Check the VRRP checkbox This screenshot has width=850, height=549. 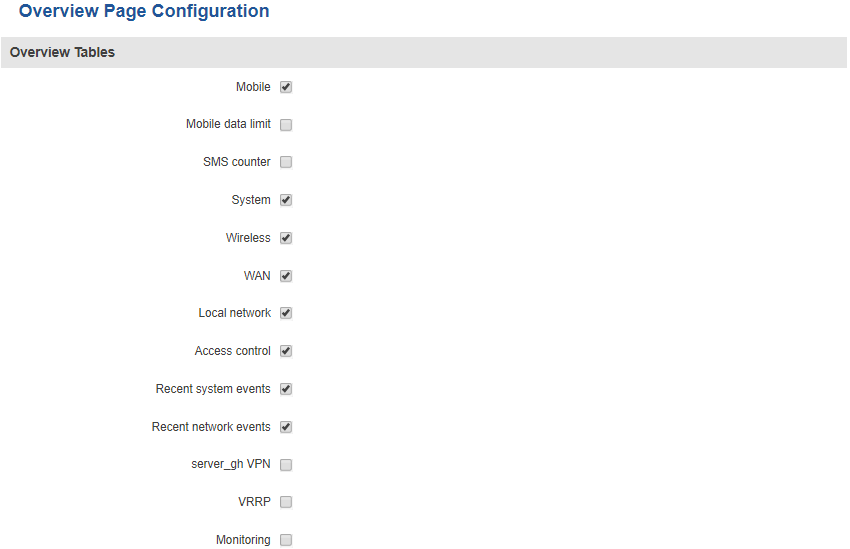coord(286,502)
